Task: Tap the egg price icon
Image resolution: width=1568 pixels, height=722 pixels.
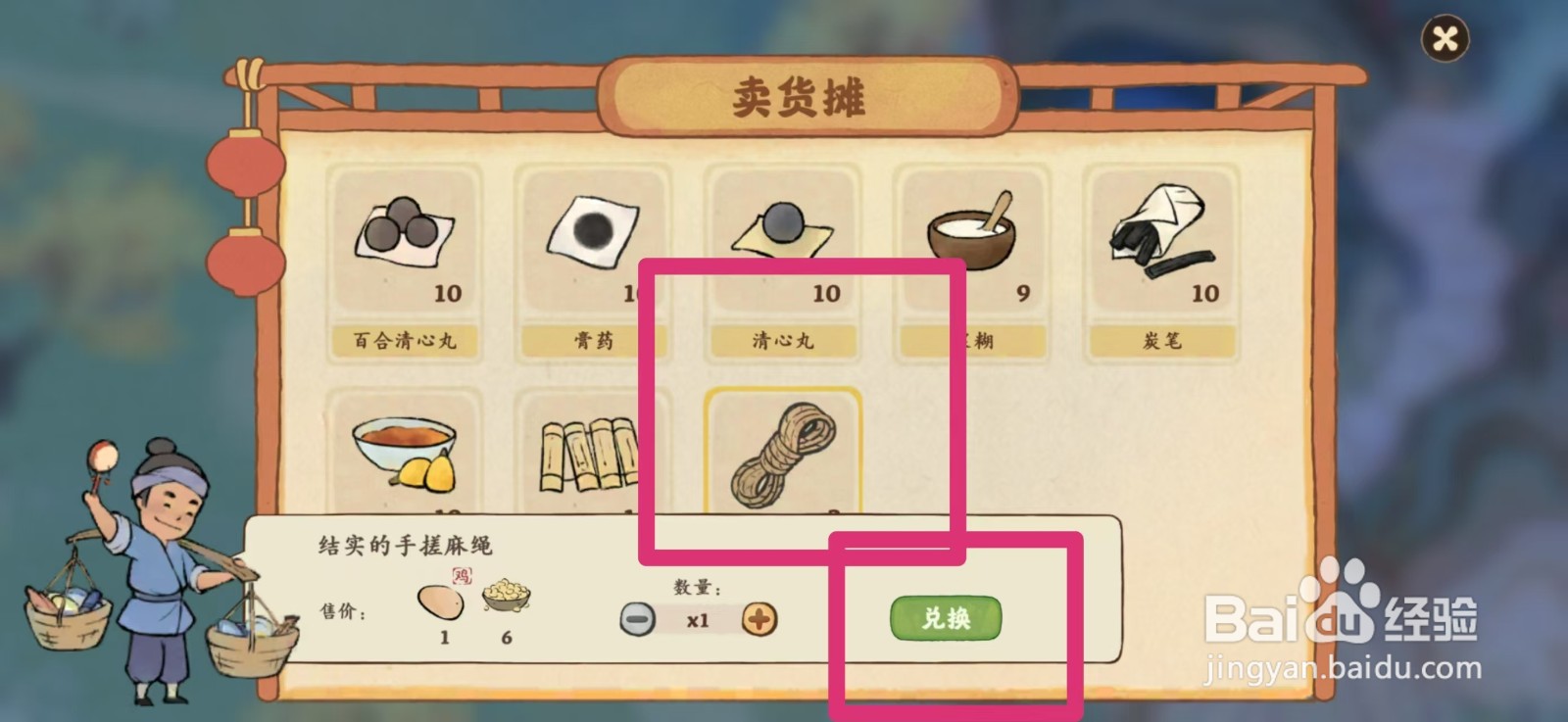Action: click(442, 598)
